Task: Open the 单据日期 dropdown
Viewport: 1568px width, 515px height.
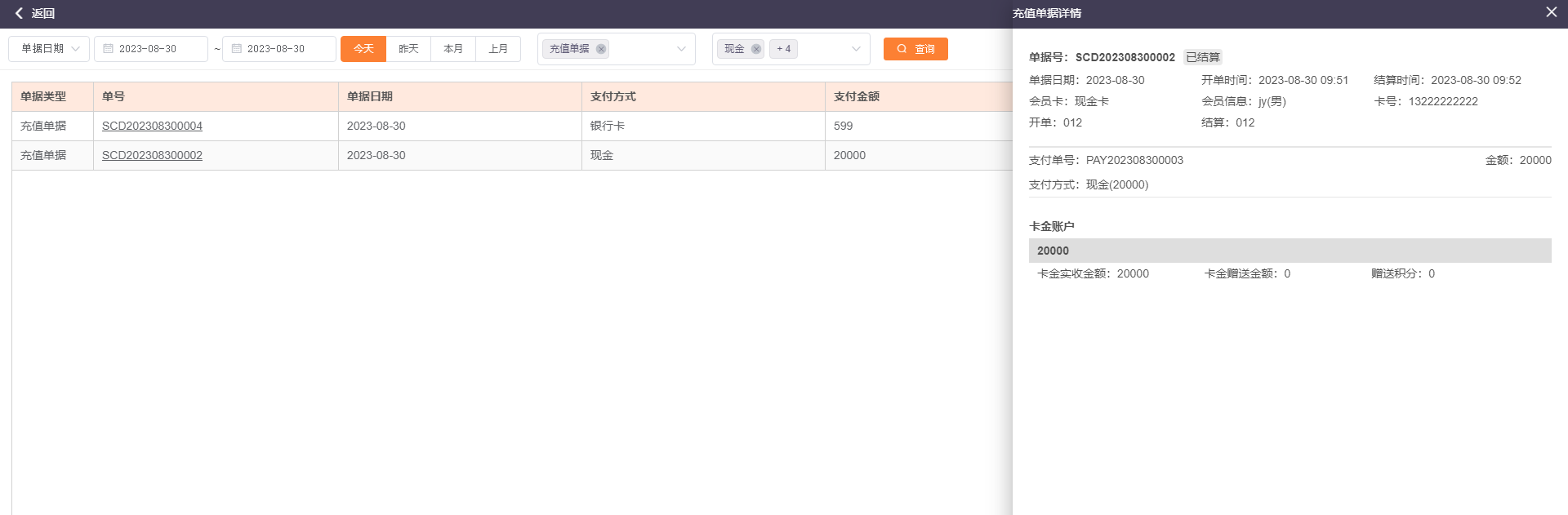Action: click(x=49, y=49)
